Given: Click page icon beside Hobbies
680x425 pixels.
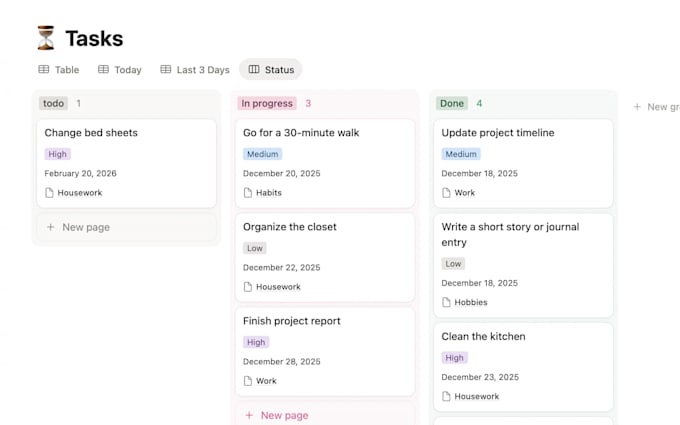Looking at the screenshot, I should (446, 302).
